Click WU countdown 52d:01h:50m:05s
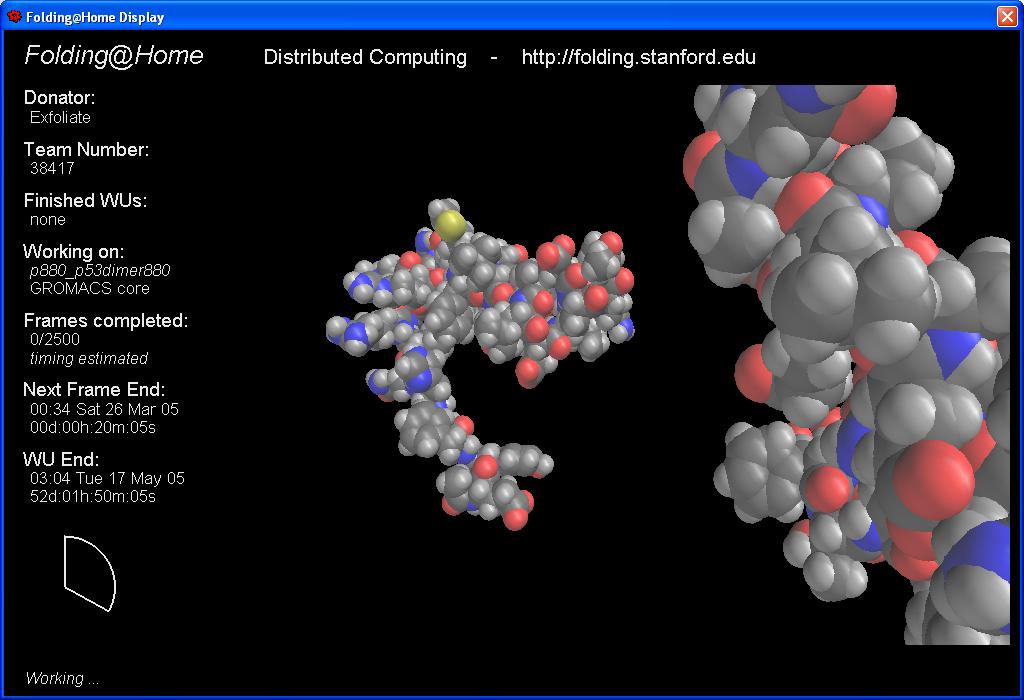The image size is (1024, 700). (x=93, y=497)
